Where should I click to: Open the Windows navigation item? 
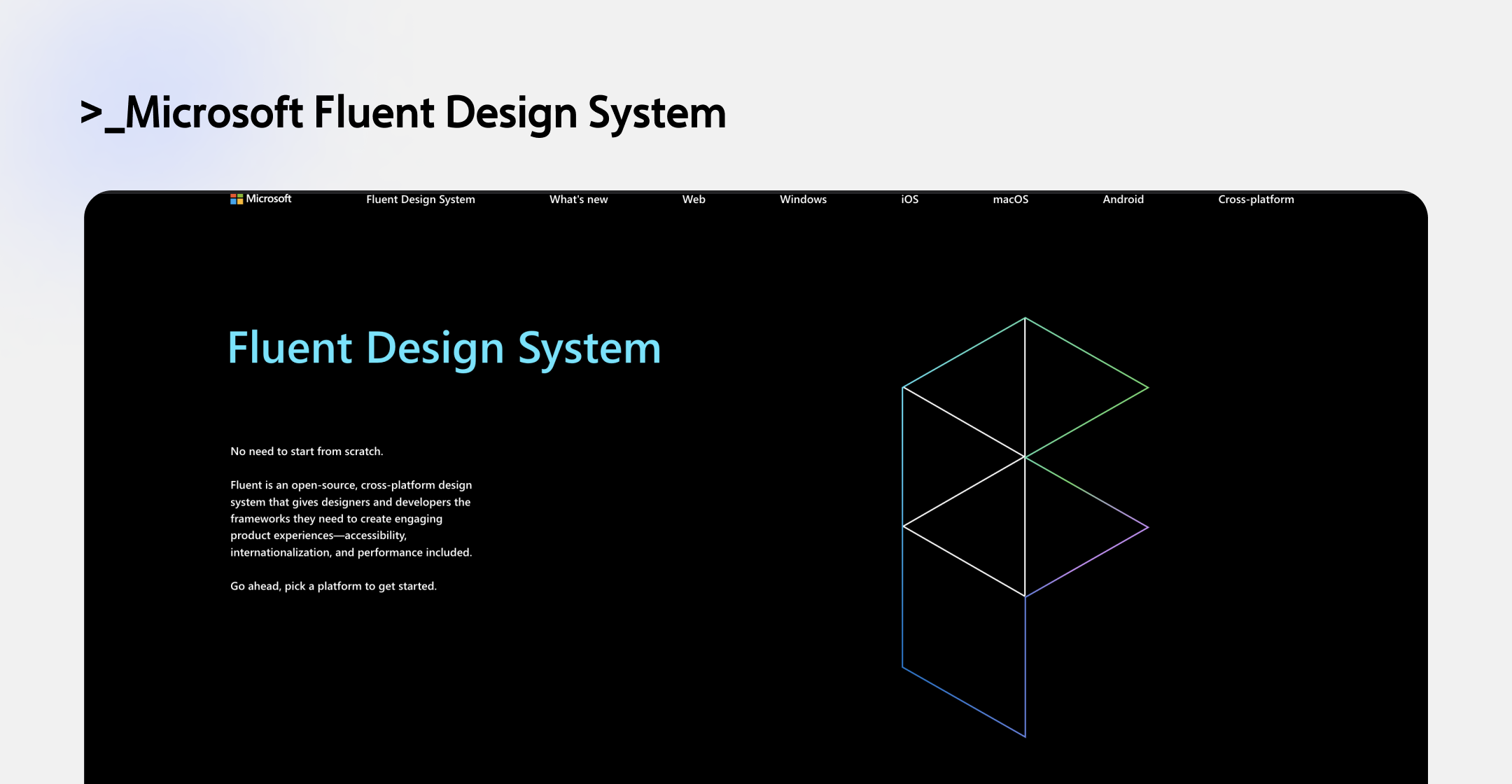[803, 199]
